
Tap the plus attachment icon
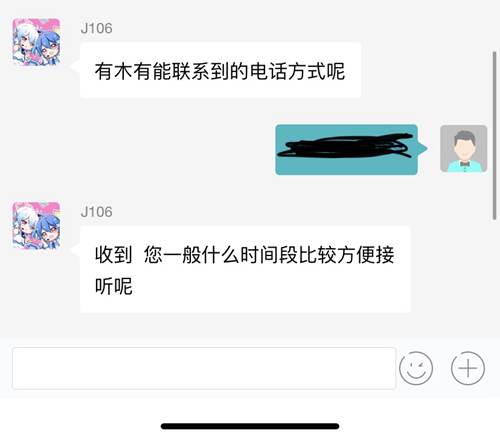pyautogui.click(x=468, y=368)
